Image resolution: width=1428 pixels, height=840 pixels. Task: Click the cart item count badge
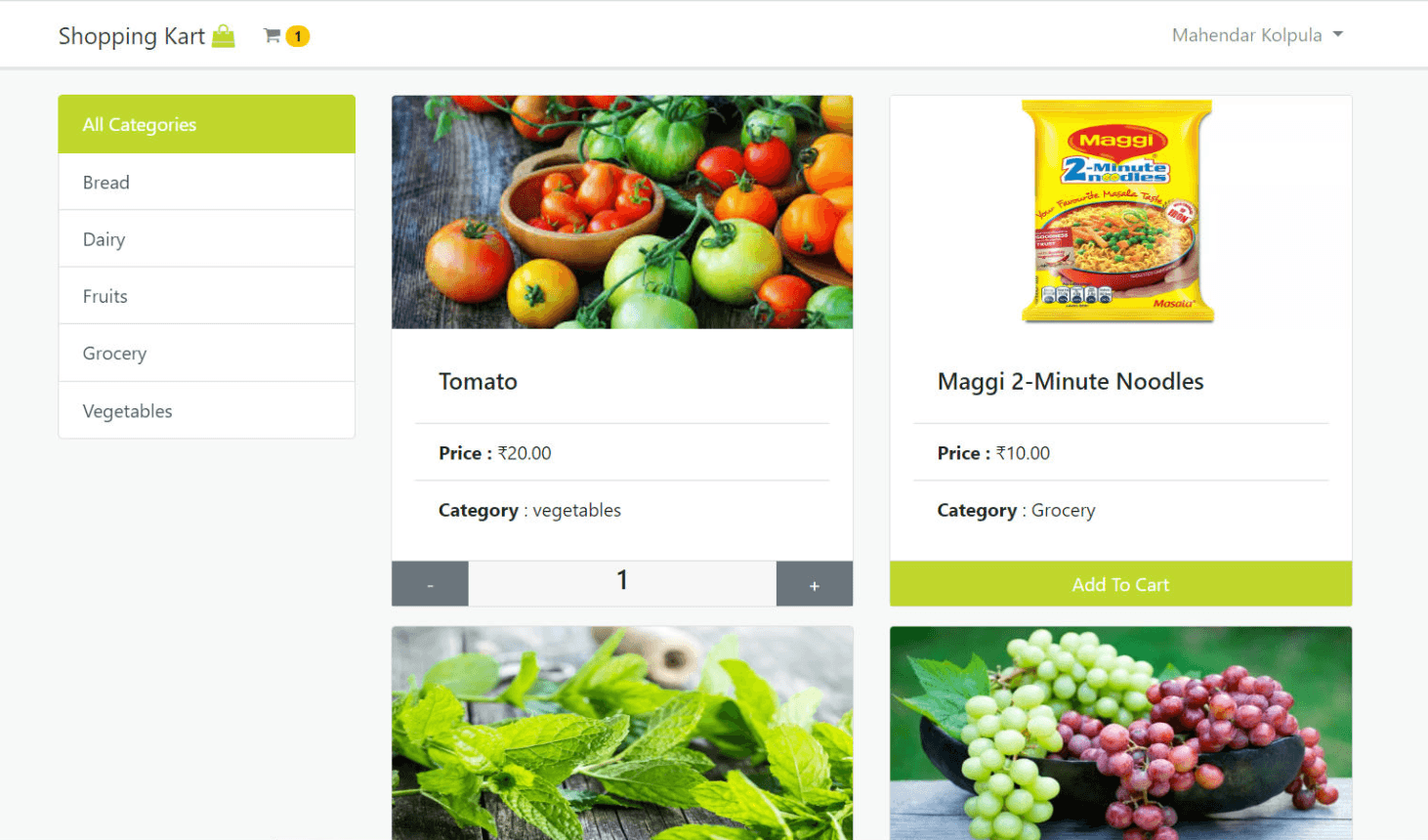click(298, 36)
